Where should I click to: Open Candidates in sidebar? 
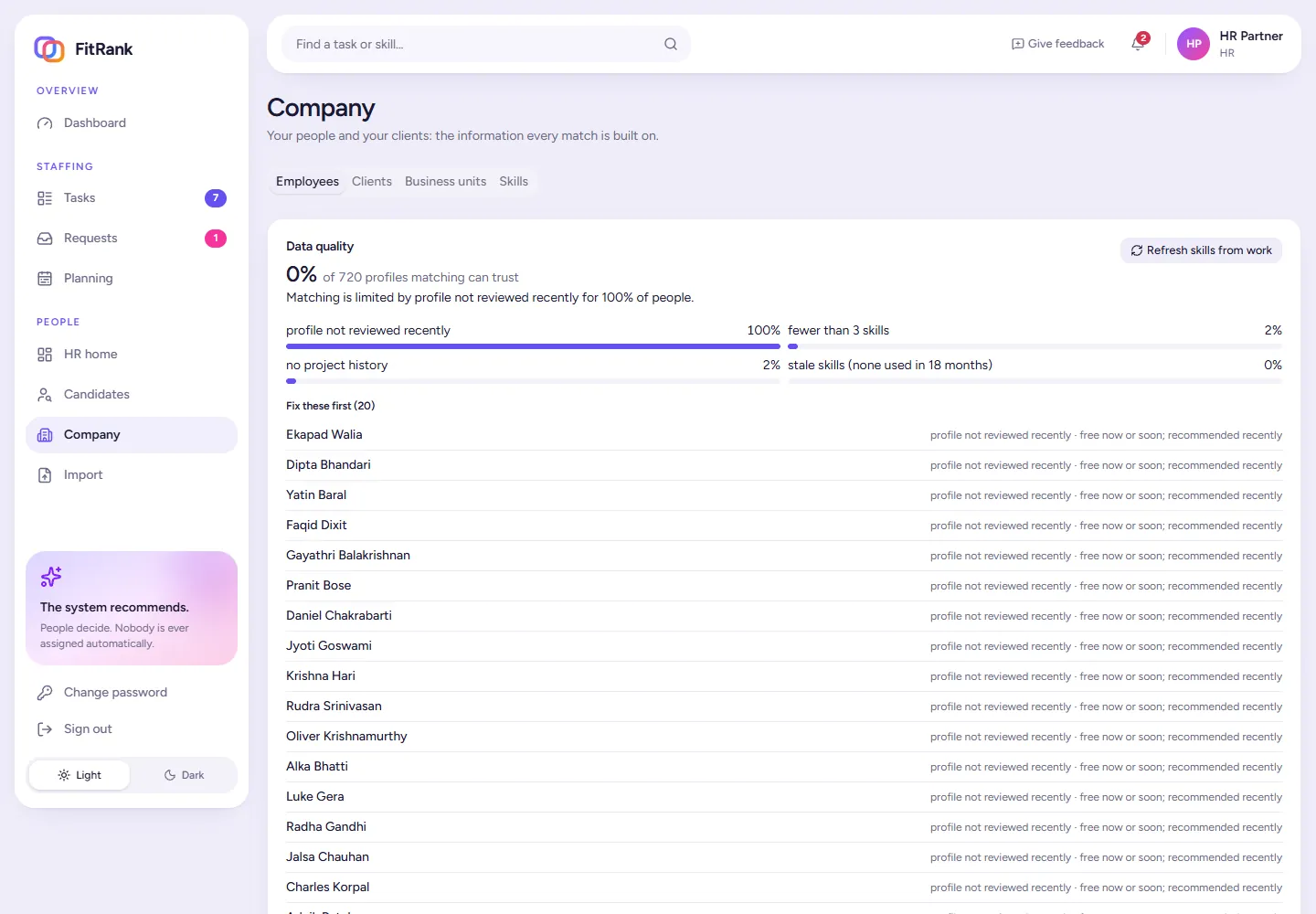pyautogui.click(x=132, y=395)
